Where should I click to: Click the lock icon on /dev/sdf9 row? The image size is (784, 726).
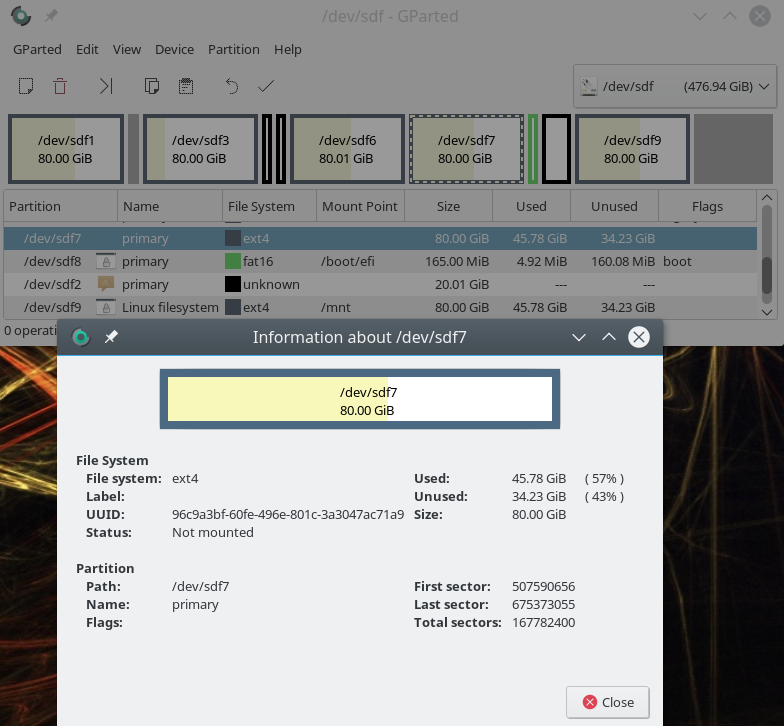point(106,307)
